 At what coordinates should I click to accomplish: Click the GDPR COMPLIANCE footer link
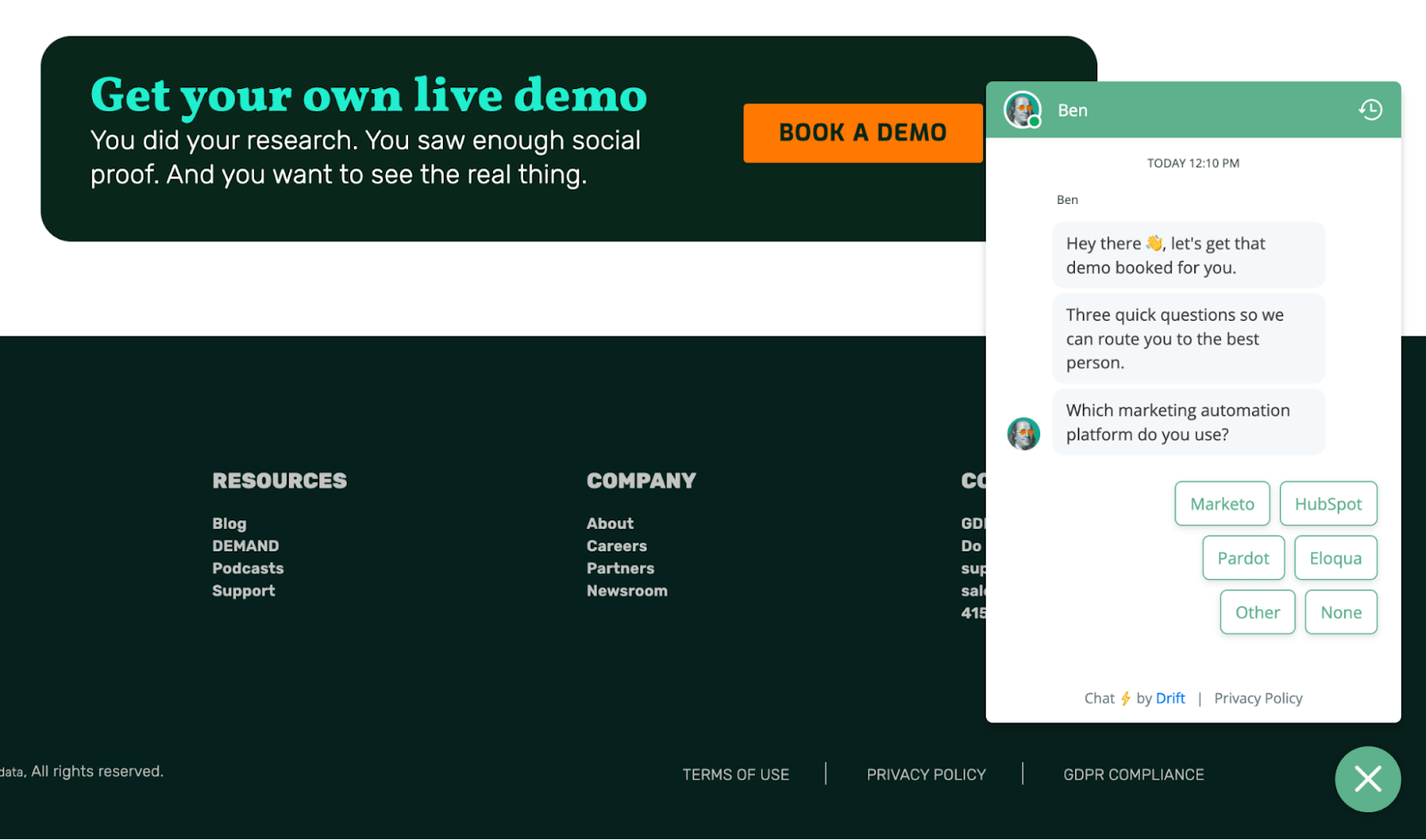coord(1133,774)
